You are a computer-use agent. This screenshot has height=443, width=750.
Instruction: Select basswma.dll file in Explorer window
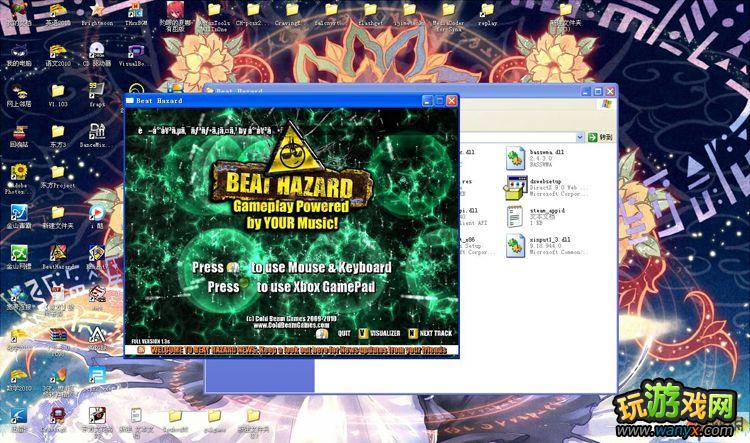537,158
